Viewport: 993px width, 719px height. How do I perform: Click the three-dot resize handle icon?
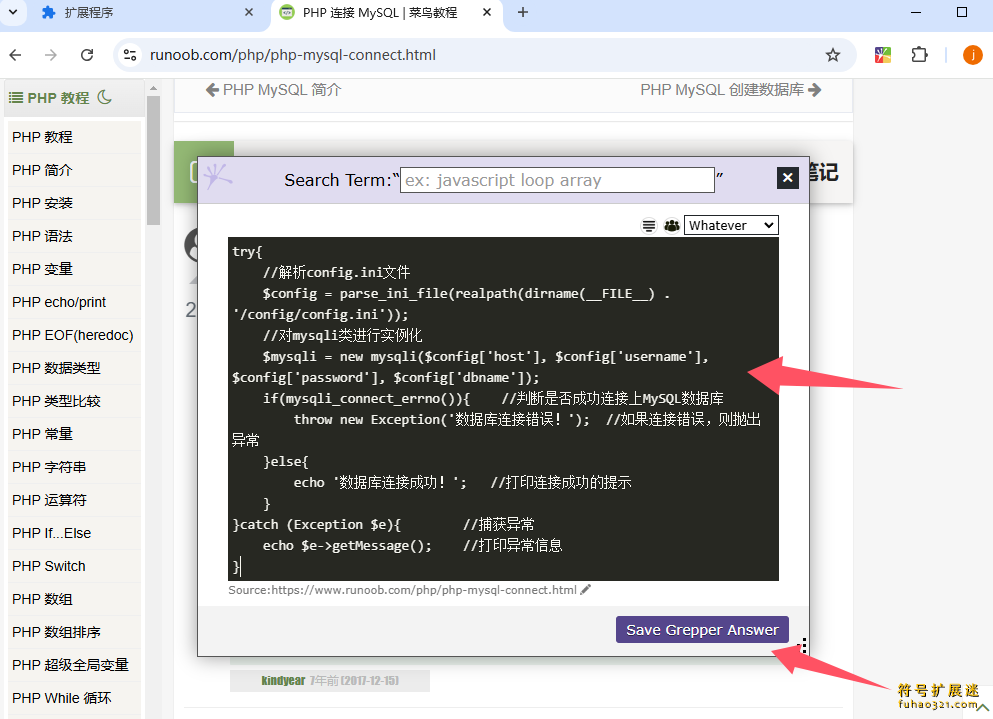pyautogui.click(x=803, y=646)
